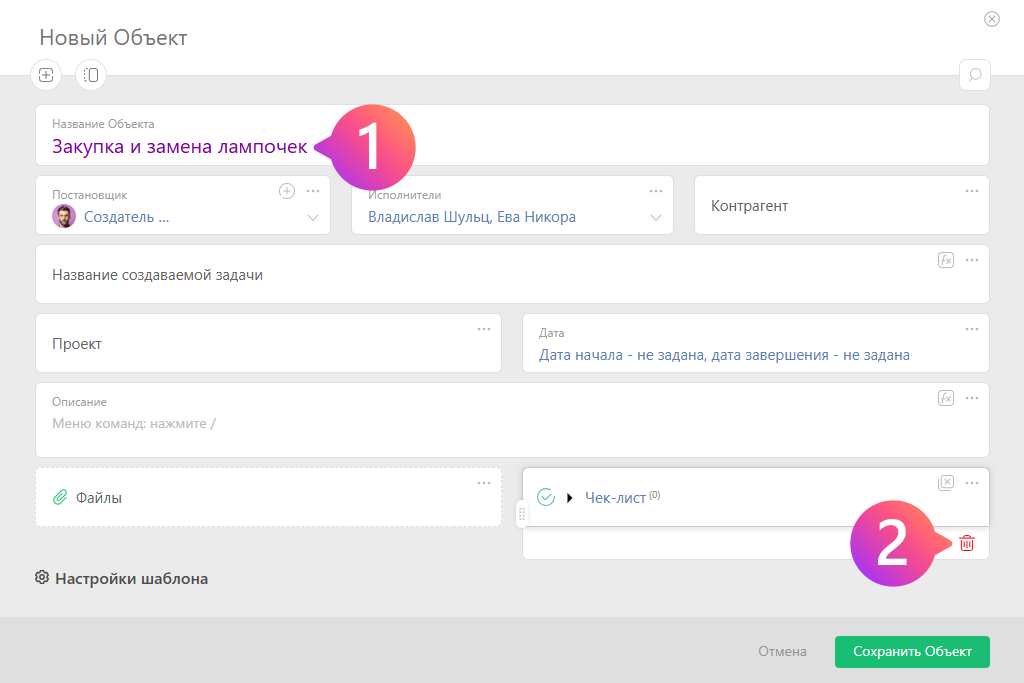Click the formula fx icon in Описание field
Screen dimensions: 1024x683
pyautogui.click(x=946, y=397)
